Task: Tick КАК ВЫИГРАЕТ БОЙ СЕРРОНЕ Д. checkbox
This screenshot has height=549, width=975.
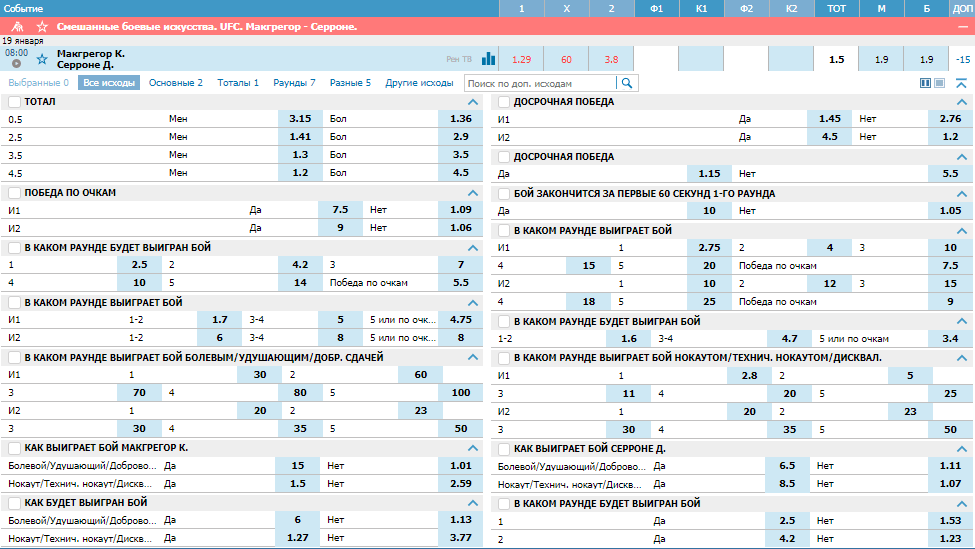Action: pyautogui.click(x=504, y=449)
